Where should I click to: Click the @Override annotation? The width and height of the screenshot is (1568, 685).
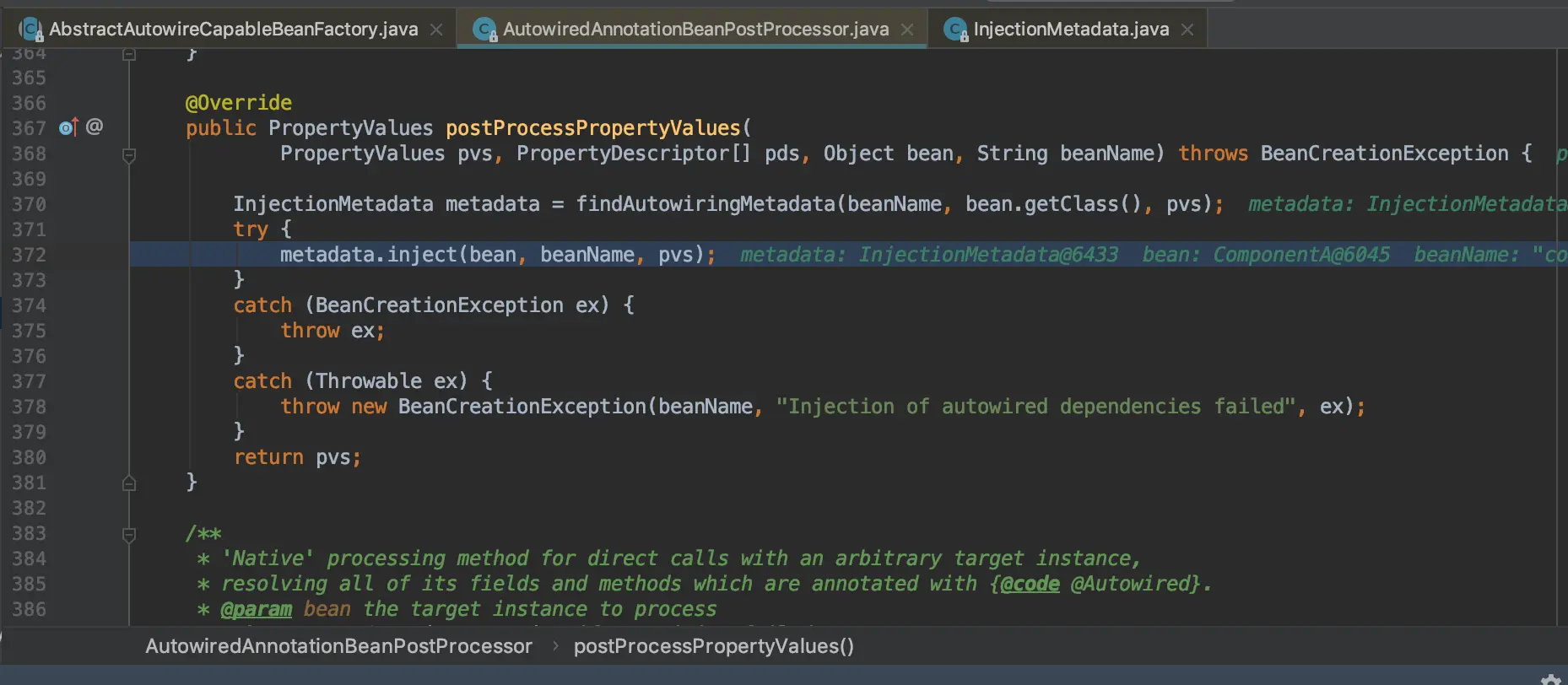point(239,103)
